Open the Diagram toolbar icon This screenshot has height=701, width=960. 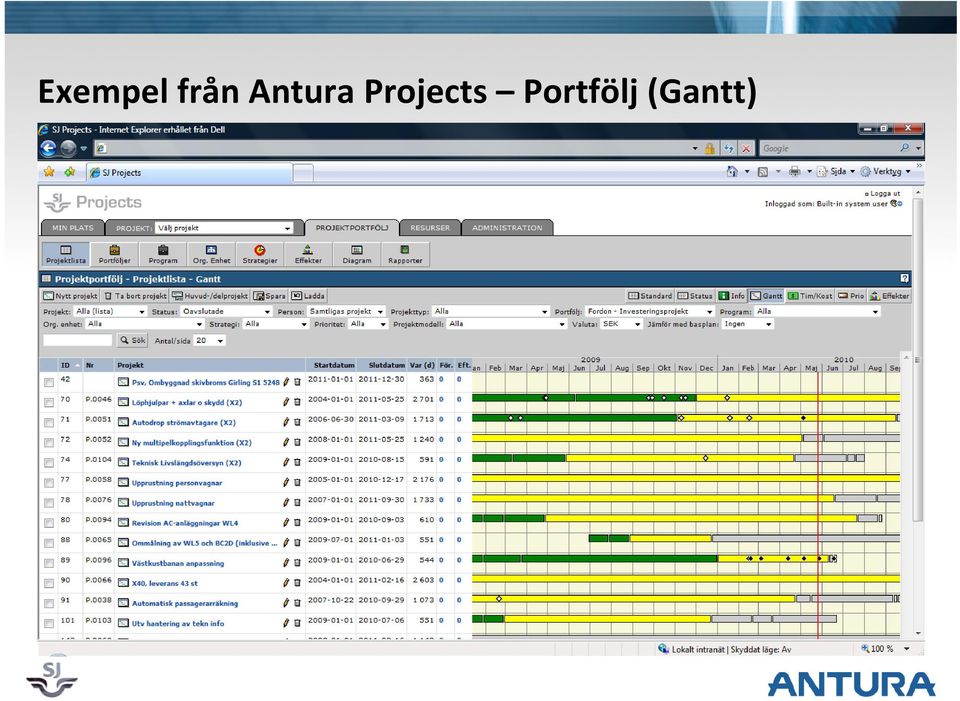[x=356, y=254]
